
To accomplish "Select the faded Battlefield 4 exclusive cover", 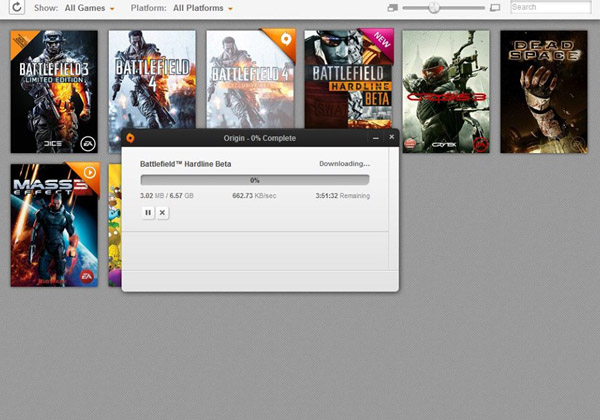I will (x=250, y=80).
